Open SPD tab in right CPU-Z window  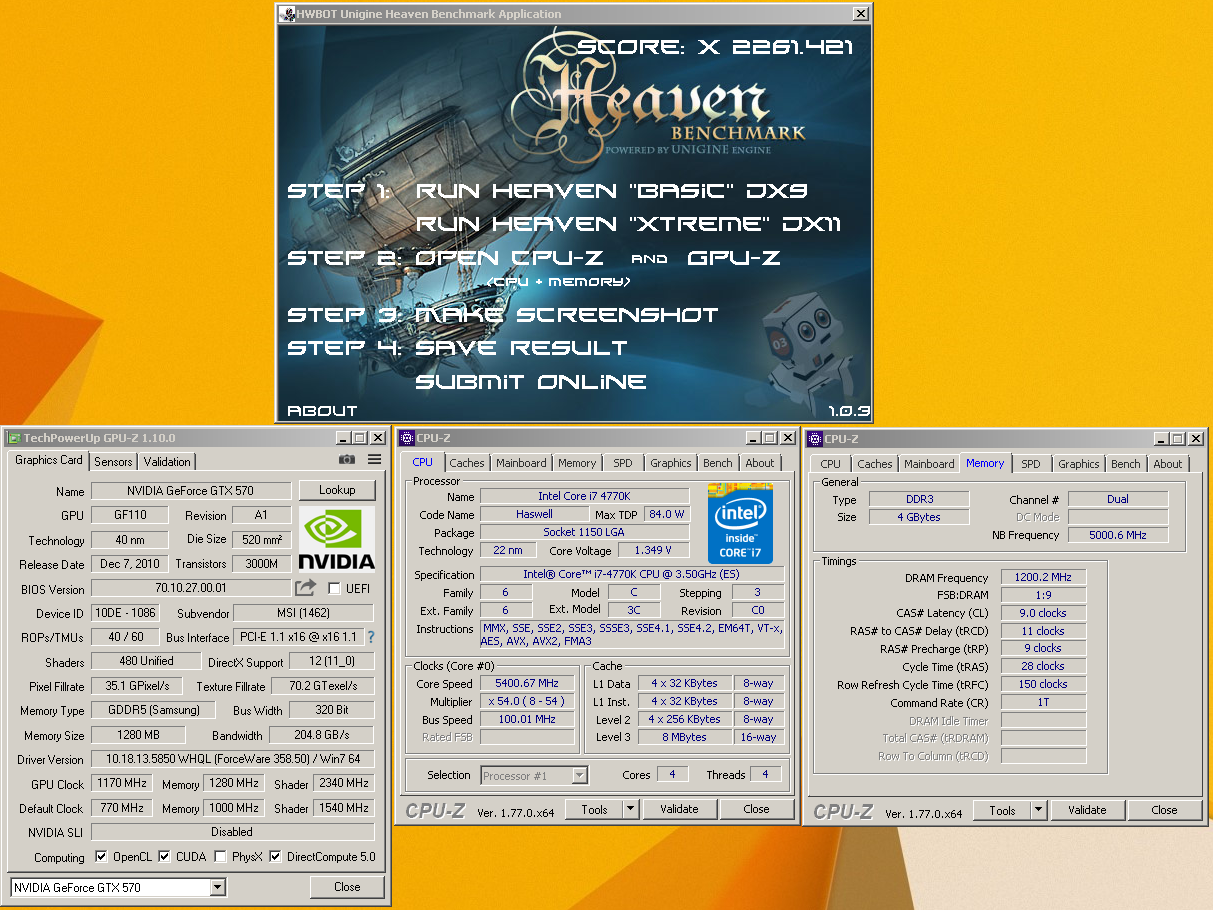1031,464
